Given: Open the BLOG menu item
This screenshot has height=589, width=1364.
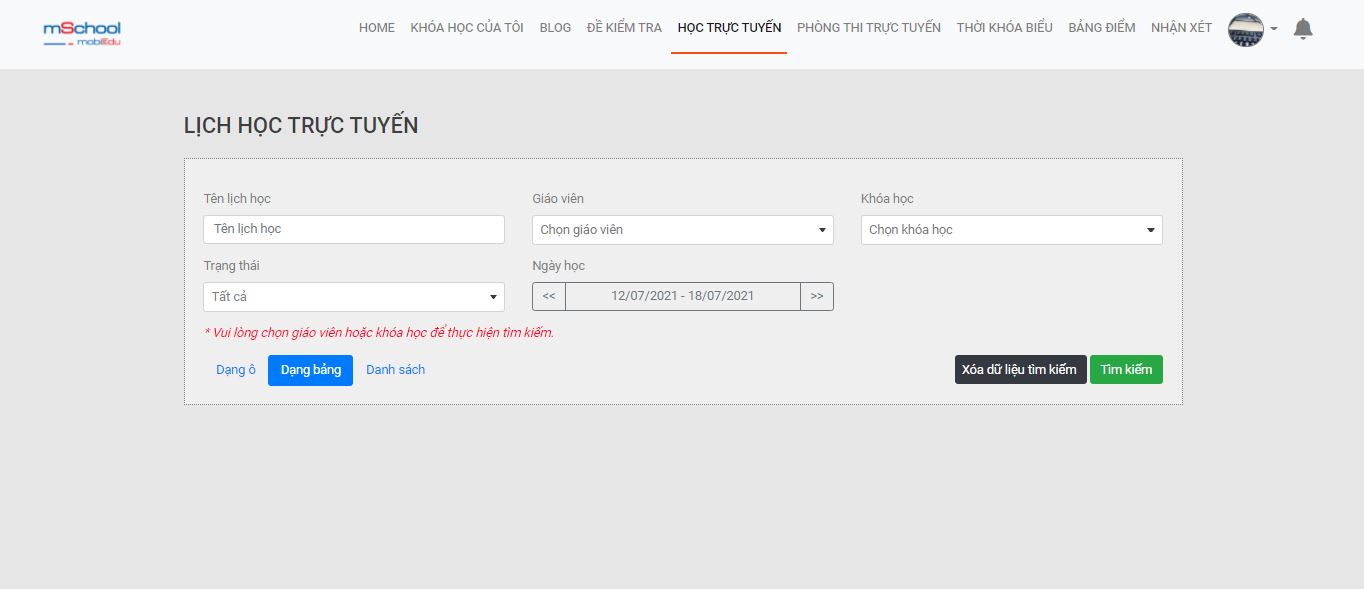Looking at the screenshot, I should tap(555, 28).
